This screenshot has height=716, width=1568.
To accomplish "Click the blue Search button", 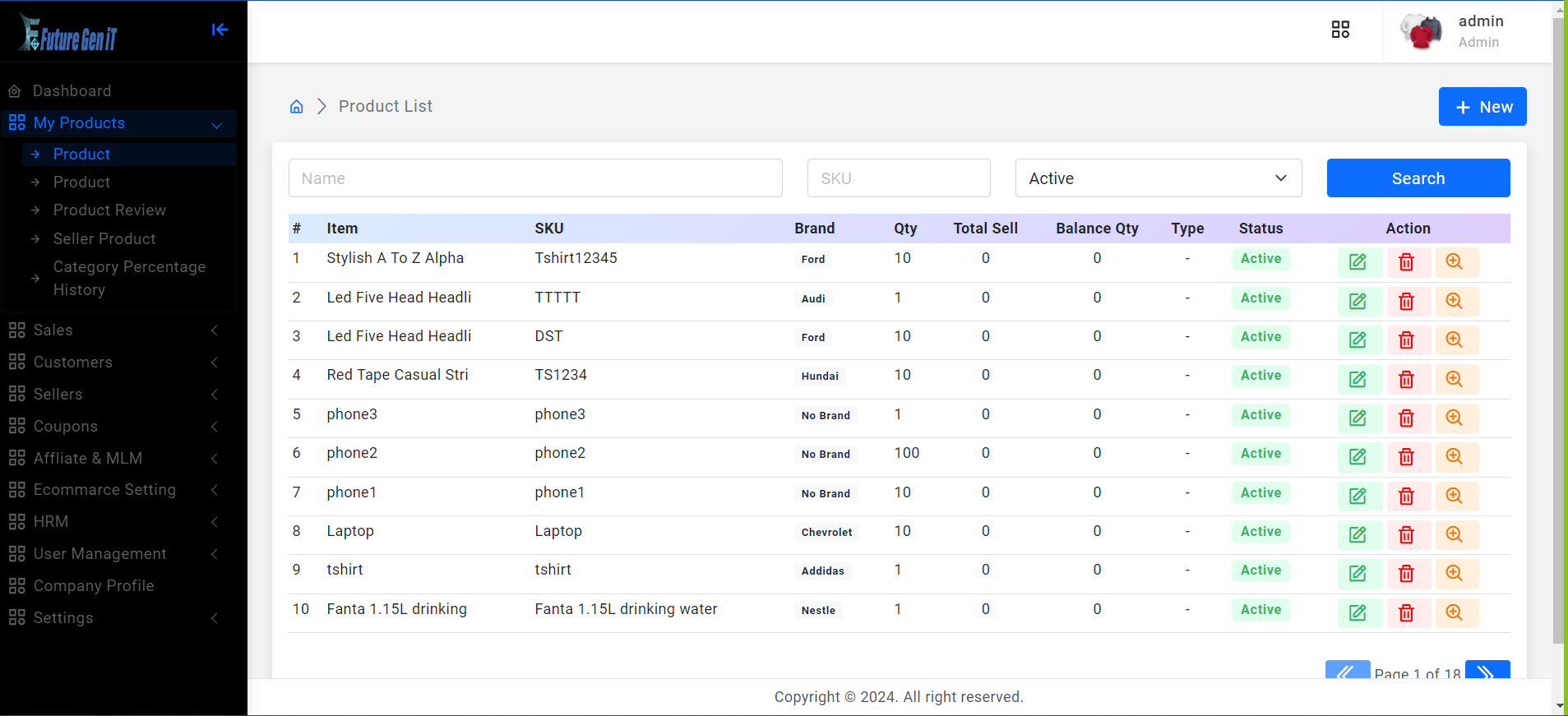I will click(x=1418, y=178).
